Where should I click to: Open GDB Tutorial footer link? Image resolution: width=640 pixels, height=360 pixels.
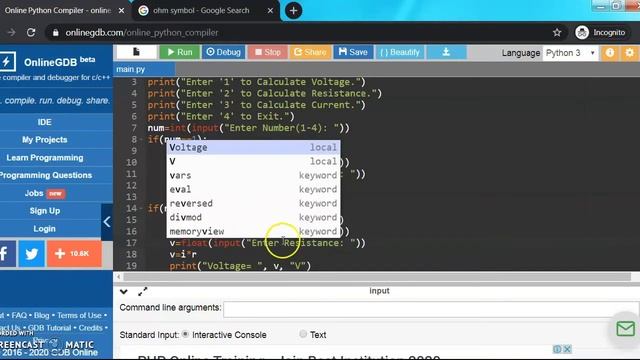[x=49, y=328]
